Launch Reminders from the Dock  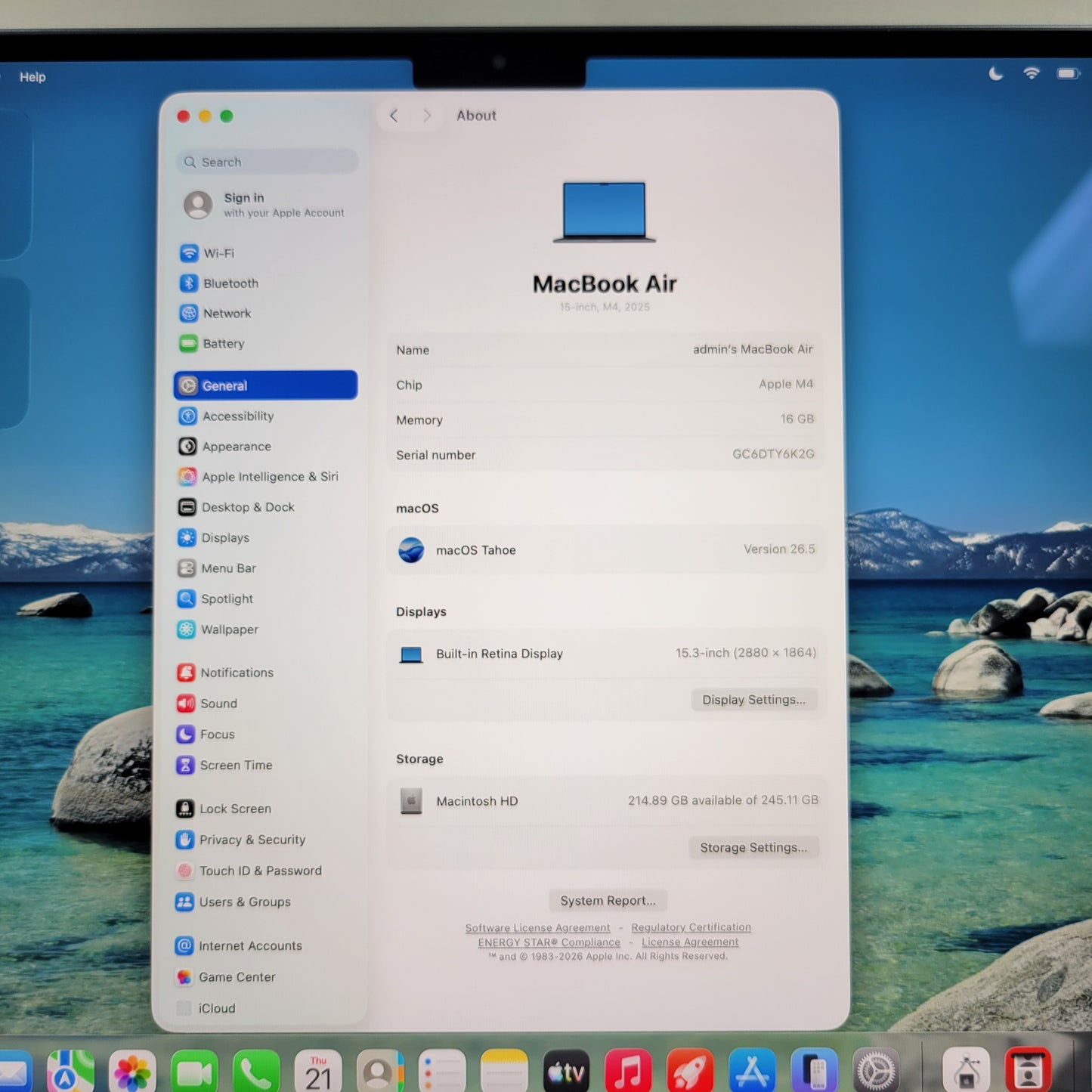[442, 1072]
